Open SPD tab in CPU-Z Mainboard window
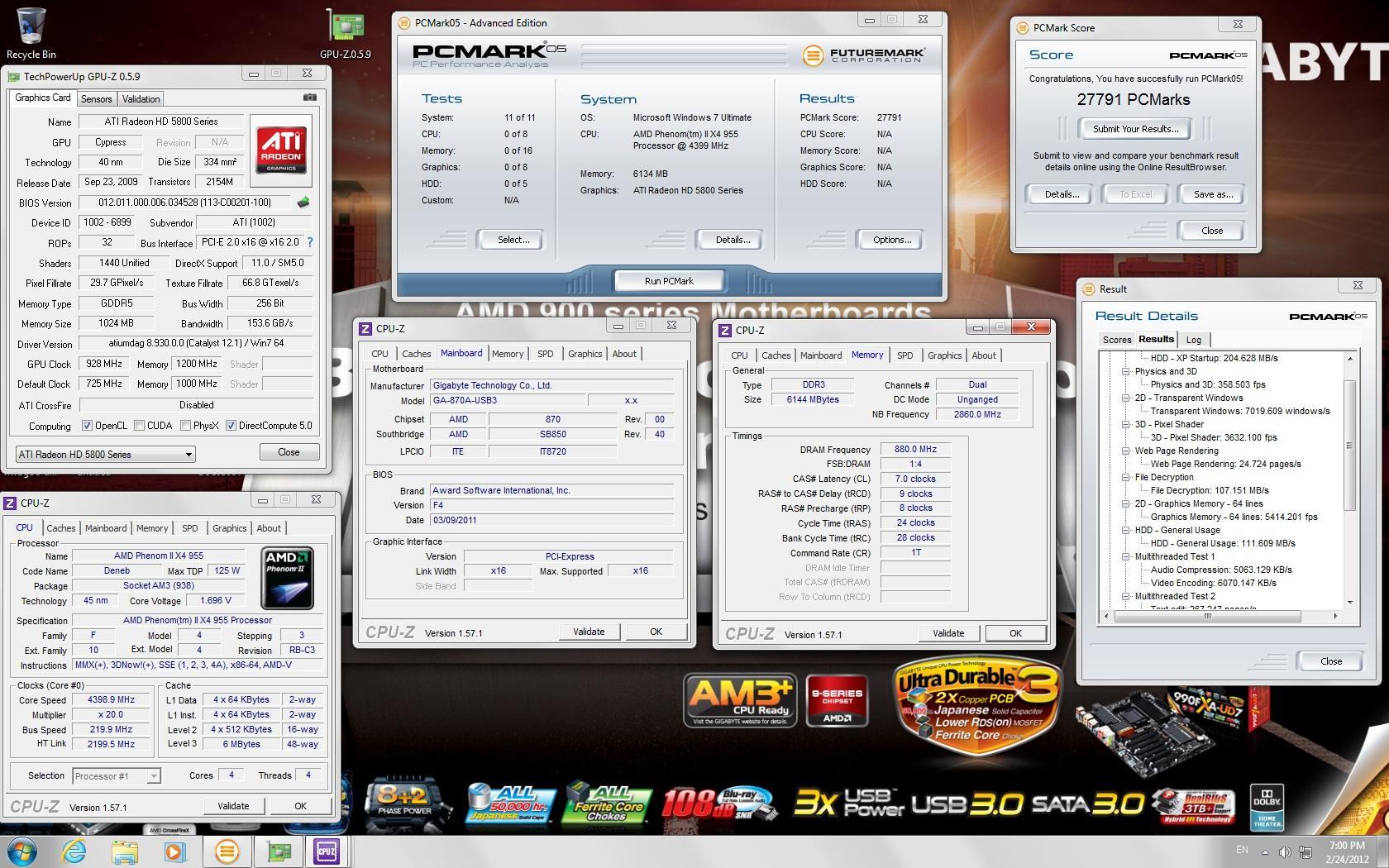The height and width of the screenshot is (868, 1389). tap(545, 354)
